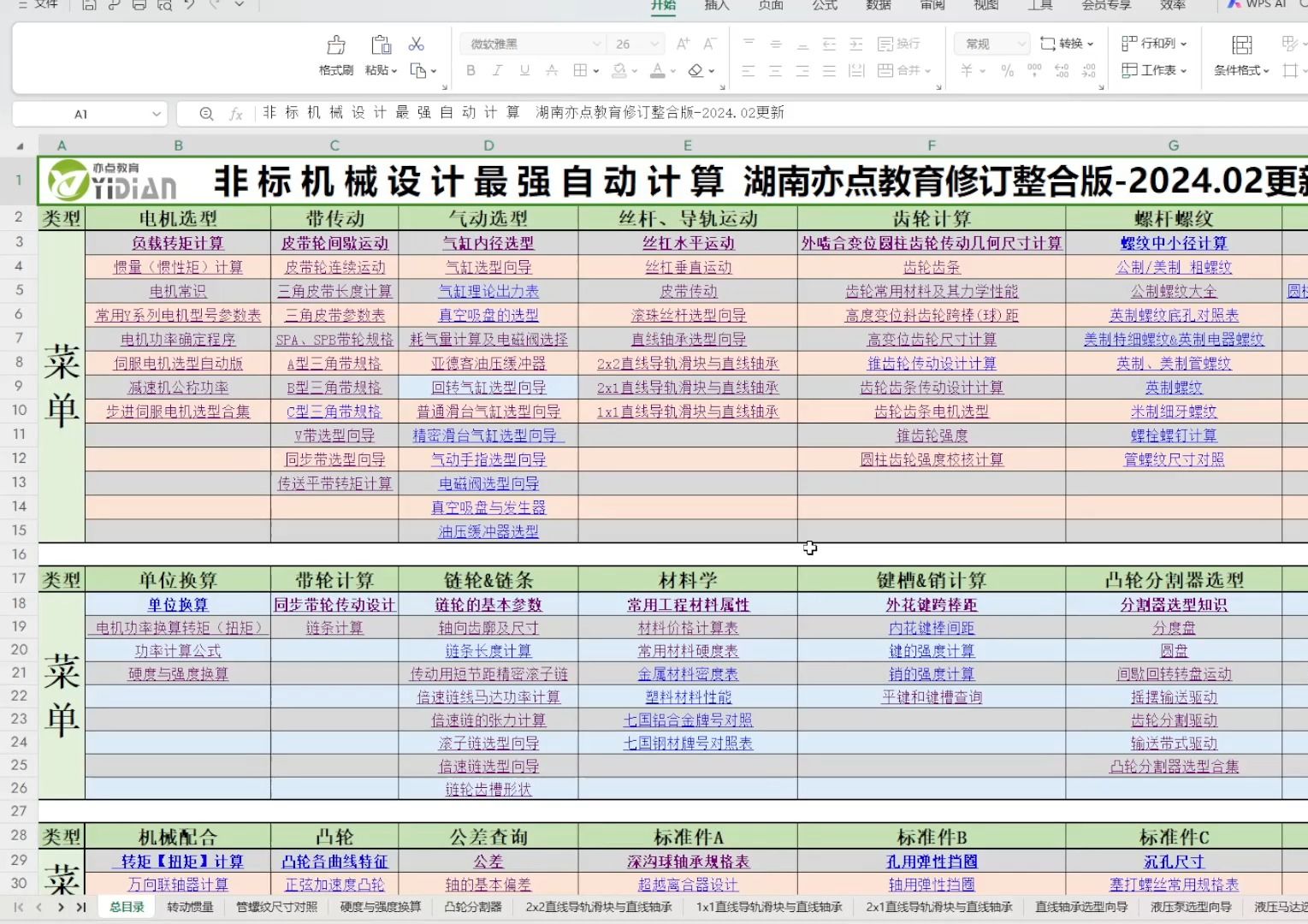Image resolution: width=1308 pixels, height=924 pixels.
Task: Open the font size 26 dropdown
Action: coord(654,44)
